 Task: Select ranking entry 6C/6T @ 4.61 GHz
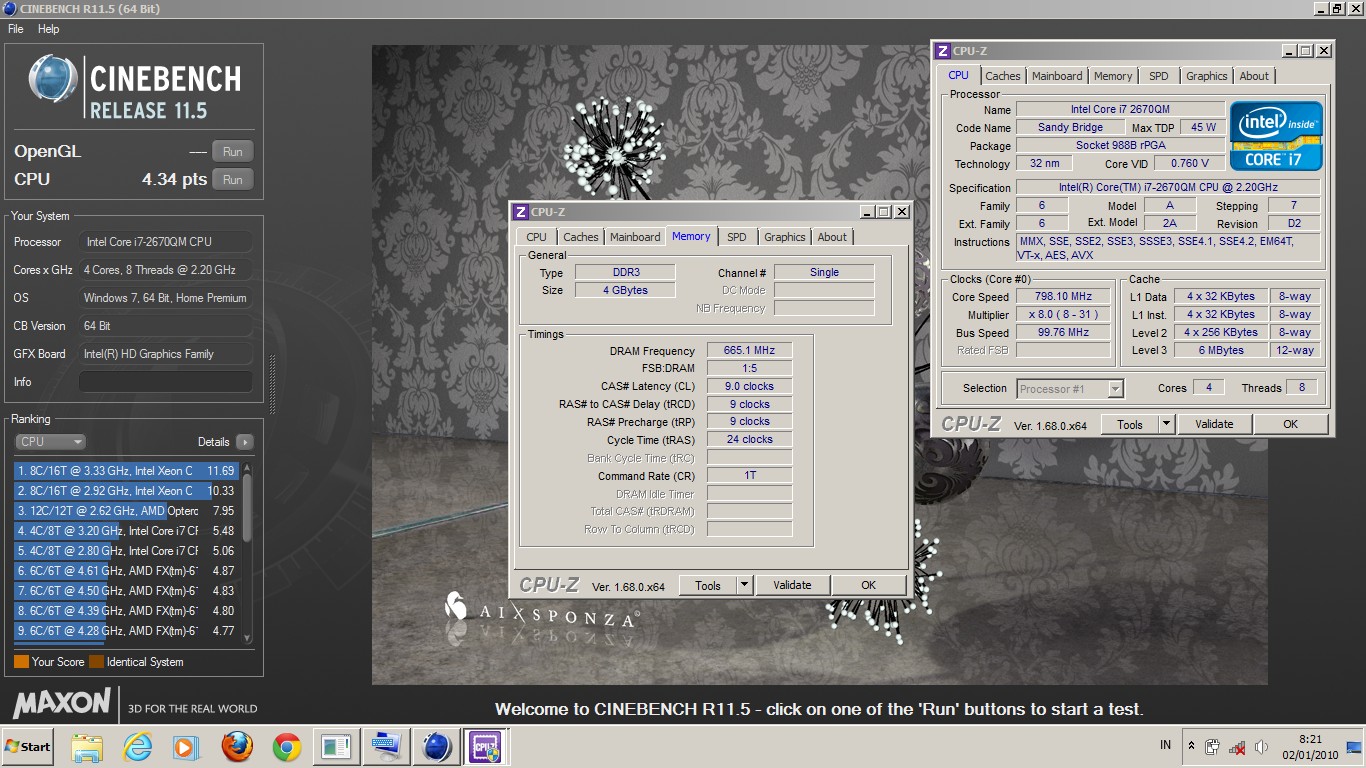tap(125, 571)
